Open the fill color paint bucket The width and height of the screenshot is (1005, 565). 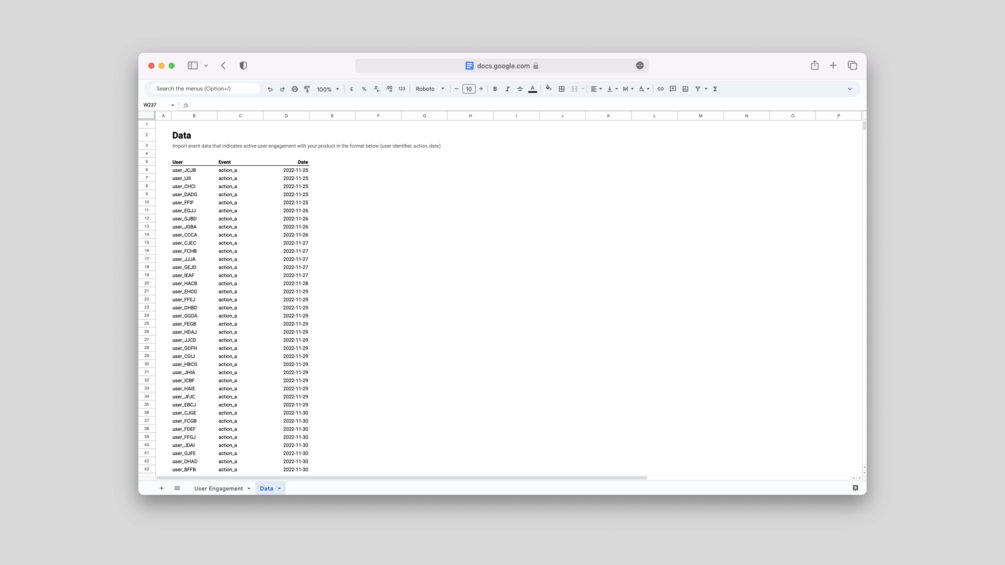click(x=549, y=88)
